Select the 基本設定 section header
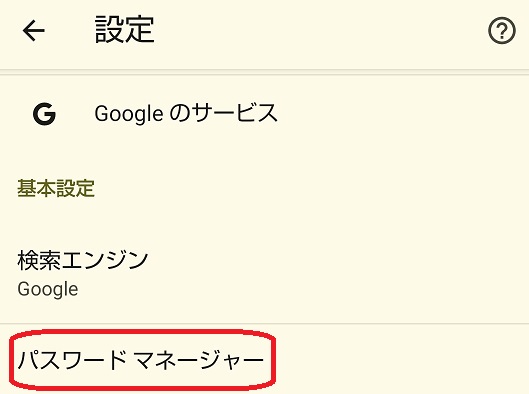529x394 pixels. [x=56, y=188]
